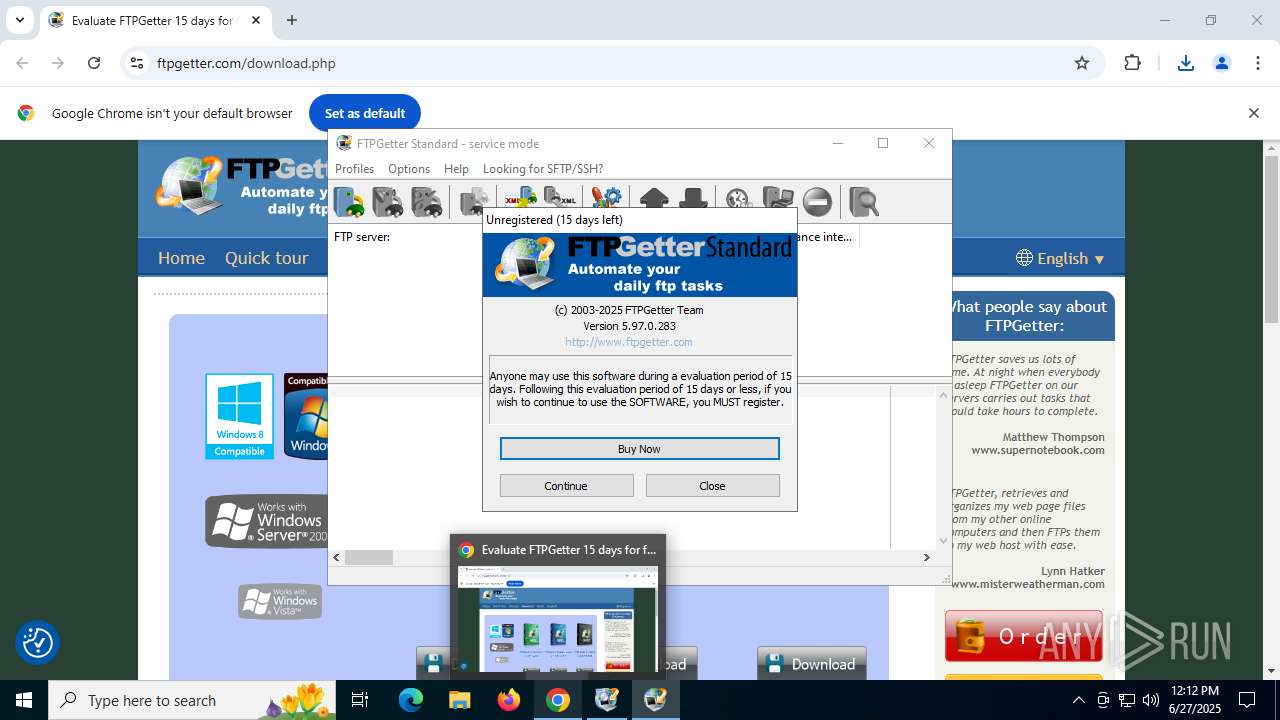Reload the page in Chrome

point(94,63)
